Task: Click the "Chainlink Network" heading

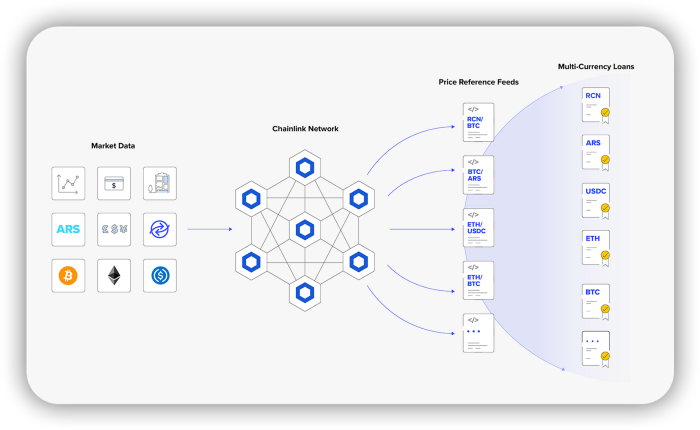Action: (x=305, y=129)
